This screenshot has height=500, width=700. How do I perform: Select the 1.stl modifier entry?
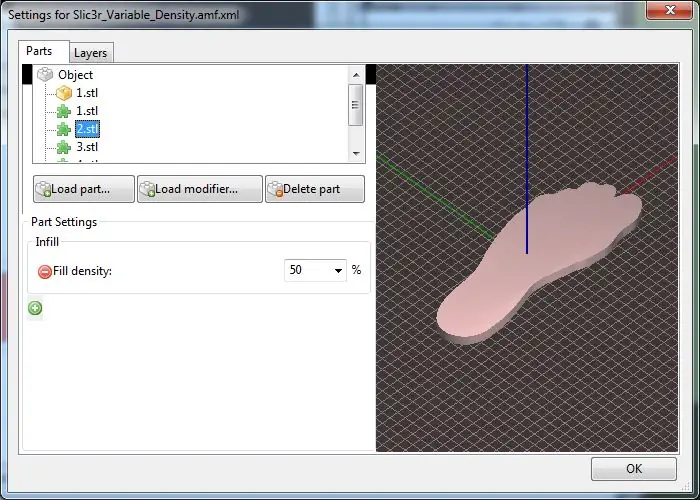(87, 111)
